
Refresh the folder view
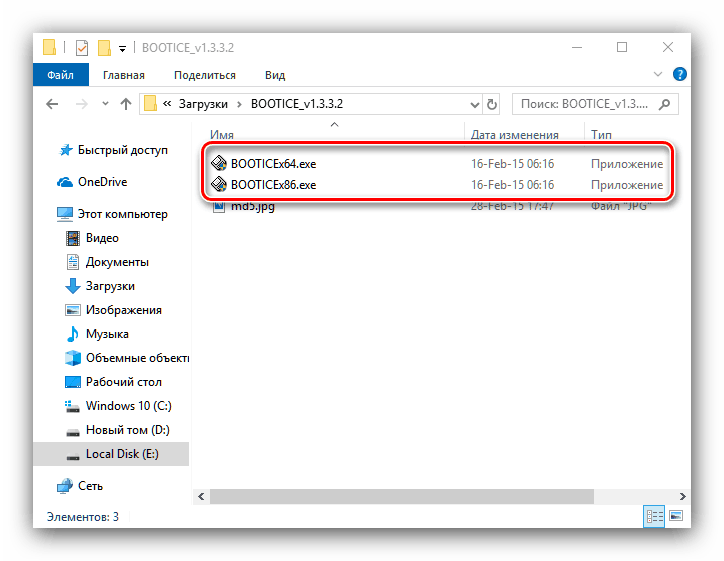[492, 104]
